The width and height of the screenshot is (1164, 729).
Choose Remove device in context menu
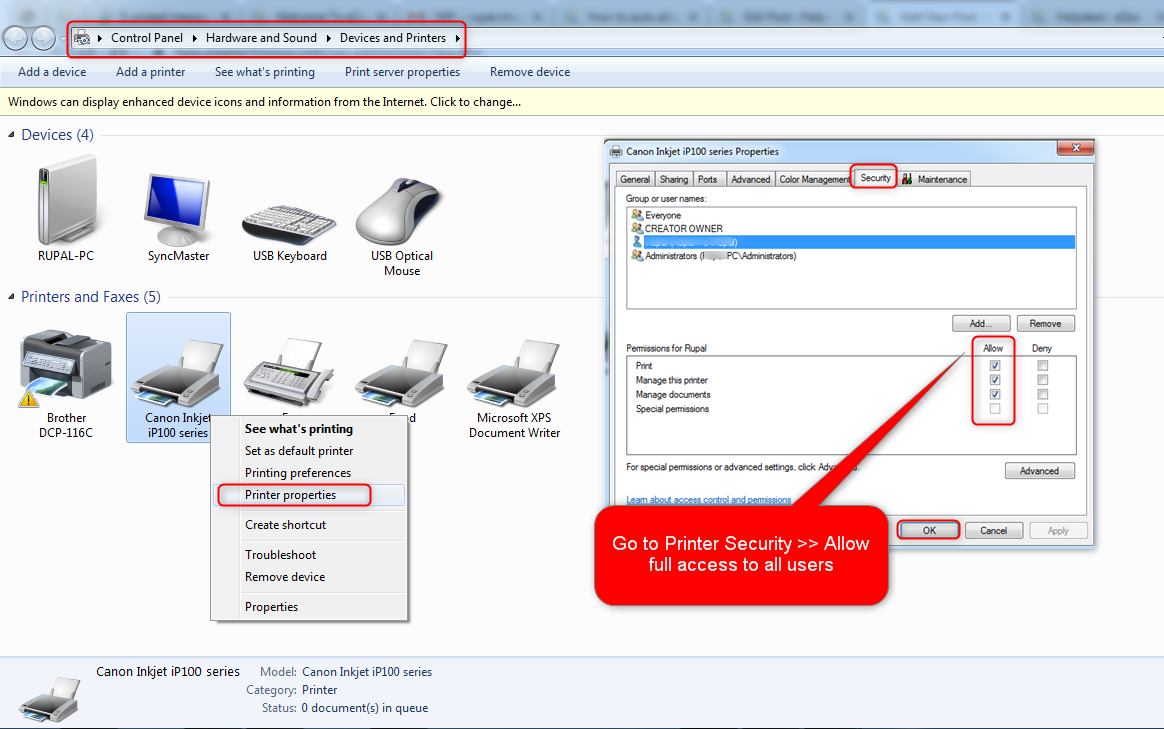tap(310, 577)
